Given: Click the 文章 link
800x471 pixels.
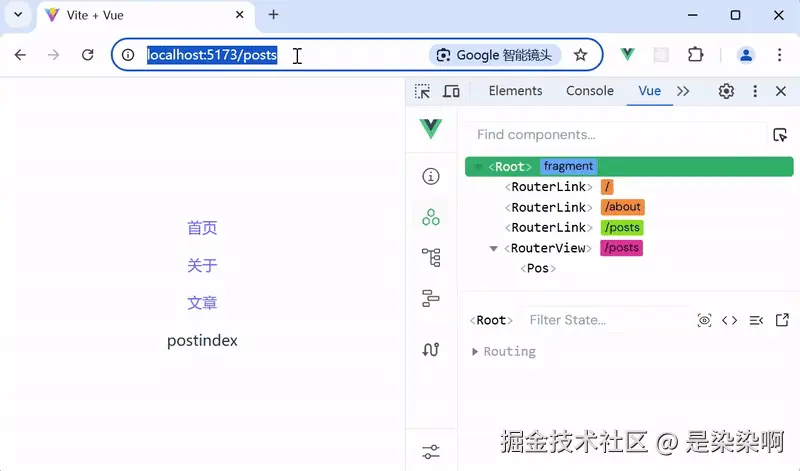Looking at the screenshot, I should (202, 303).
